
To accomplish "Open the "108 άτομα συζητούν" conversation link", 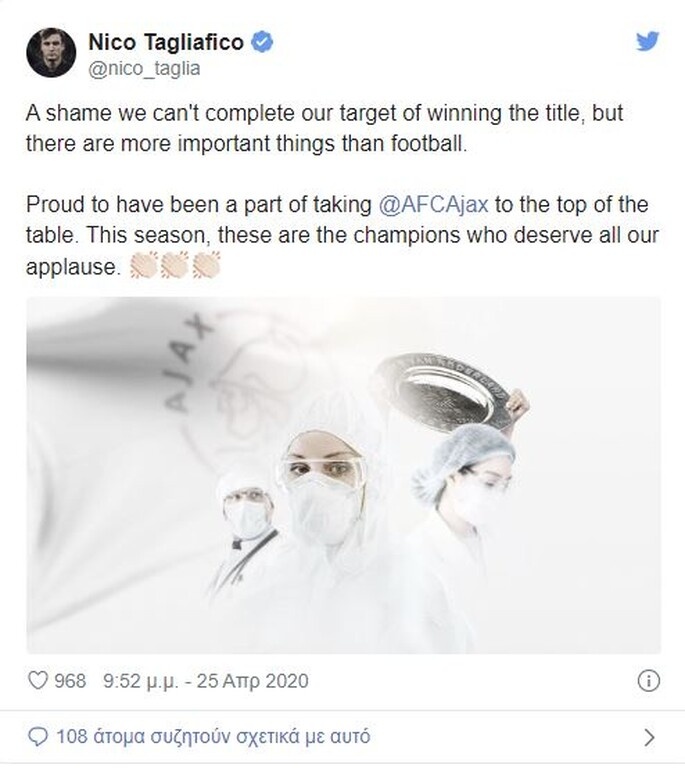I will click(x=214, y=738).
